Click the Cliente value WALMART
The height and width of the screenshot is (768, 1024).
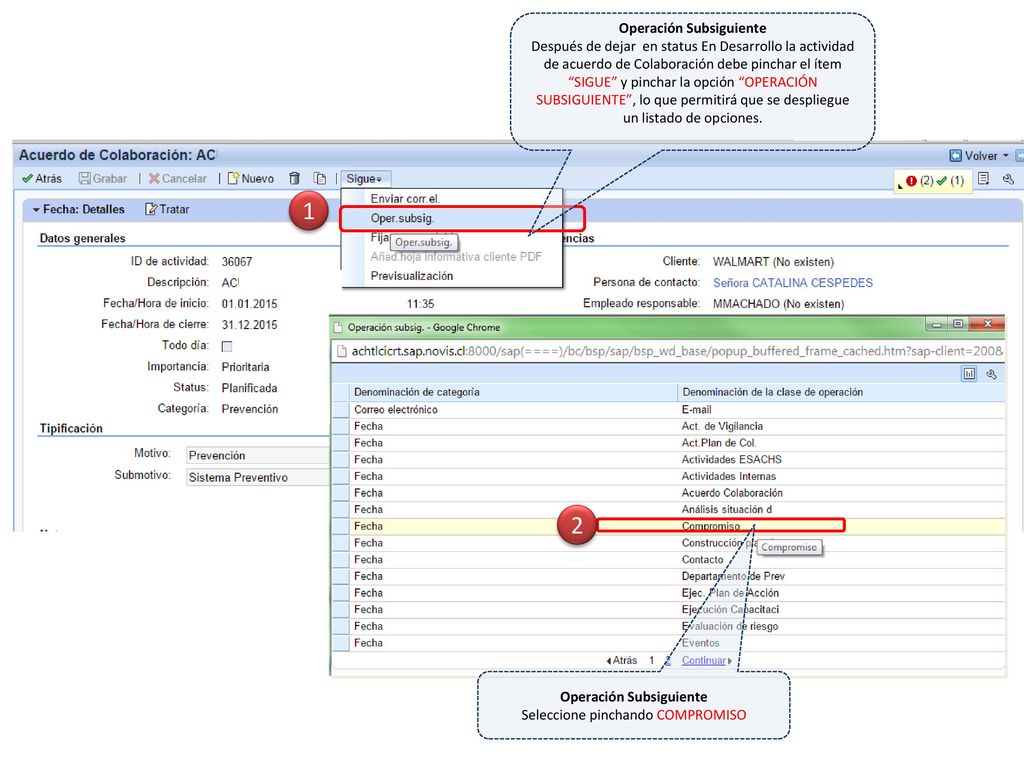coord(773,262)
